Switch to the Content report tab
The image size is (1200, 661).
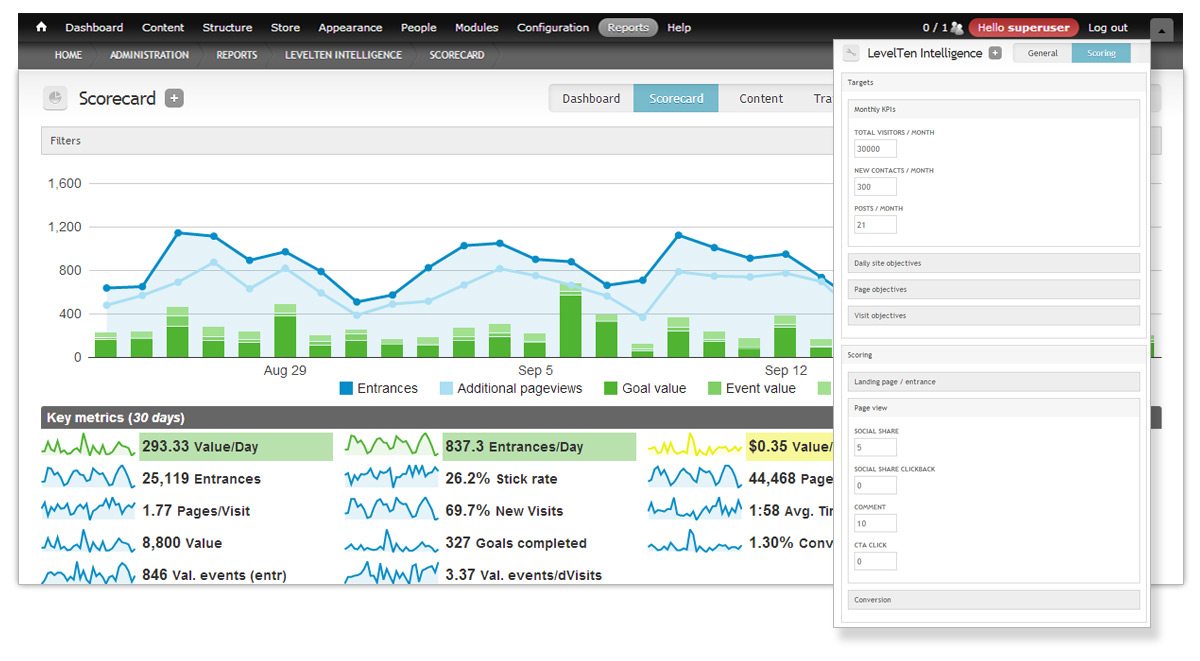pyautogui.click(x=761, y=98)
